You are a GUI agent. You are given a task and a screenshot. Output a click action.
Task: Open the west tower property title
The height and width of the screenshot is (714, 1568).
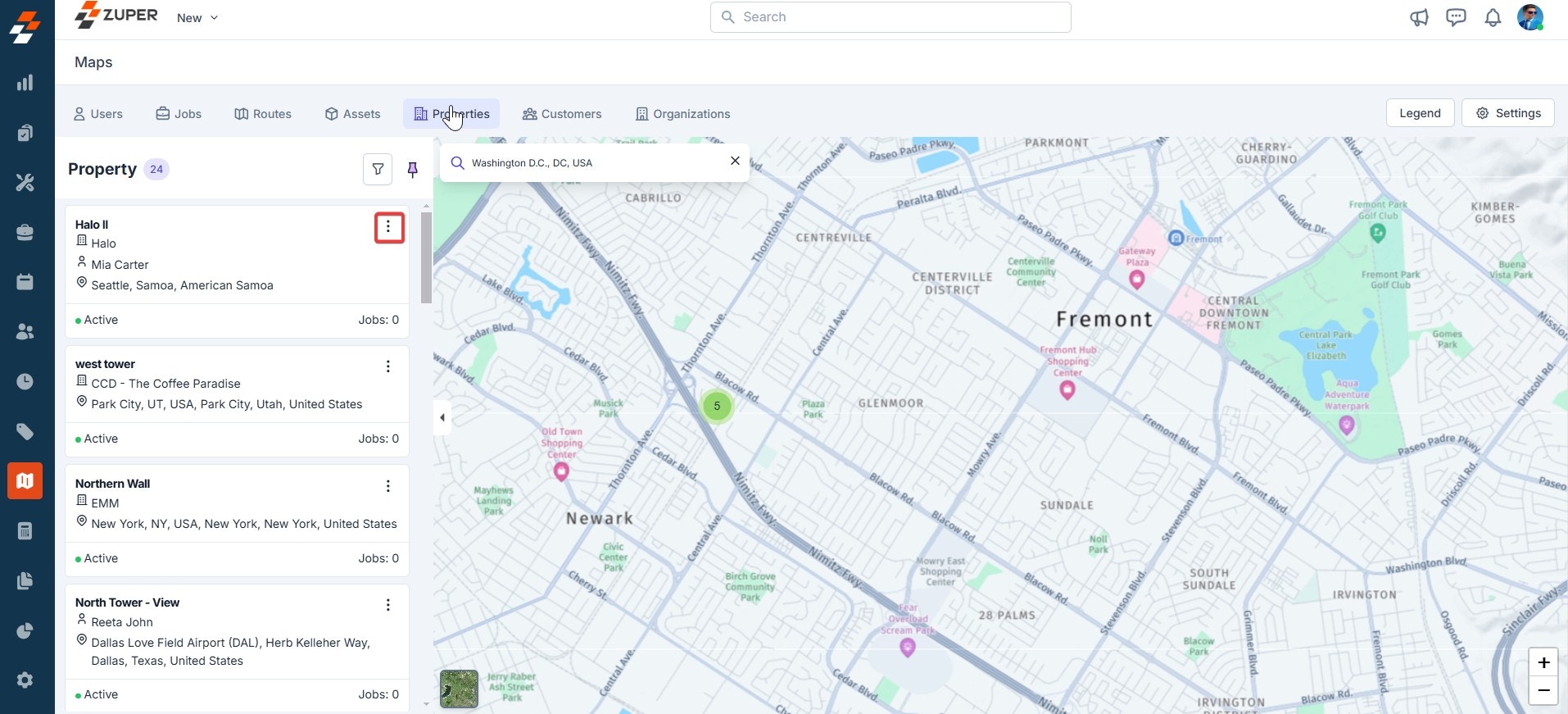pyautogui.click(x=105, y=364)
